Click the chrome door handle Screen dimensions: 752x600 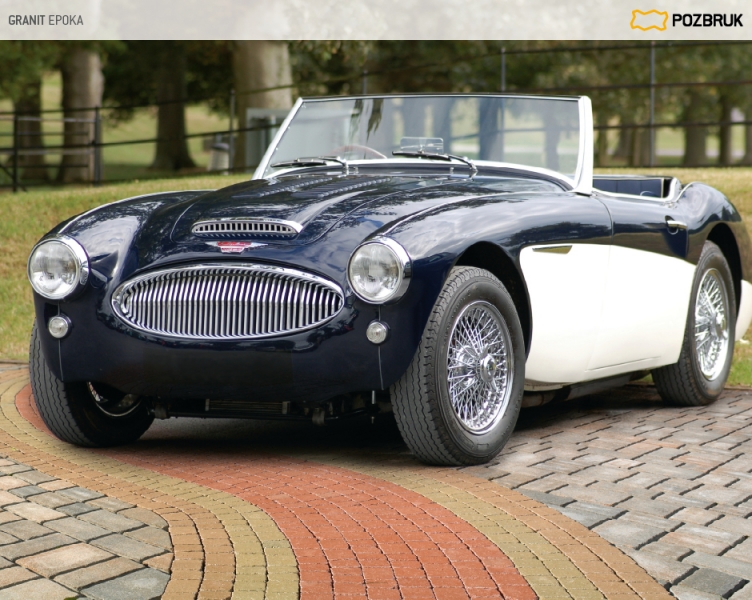click(x=676, y=224)
